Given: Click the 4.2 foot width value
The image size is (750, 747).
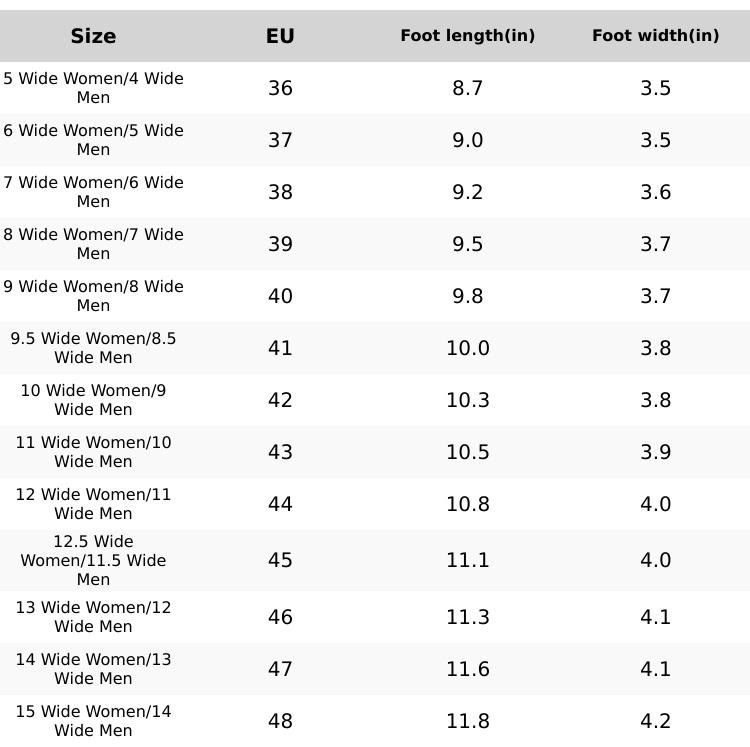Looking at the screenshot, I should pyautogui.click(x=655, y=721).
